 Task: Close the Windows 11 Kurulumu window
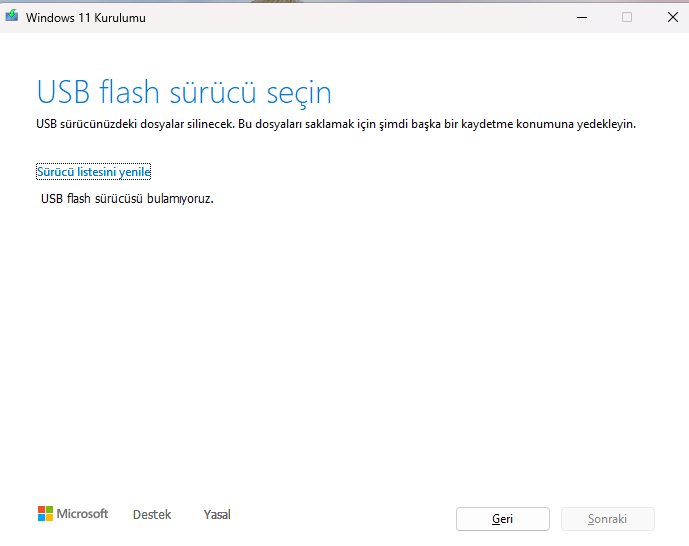(x=673, y=17)
